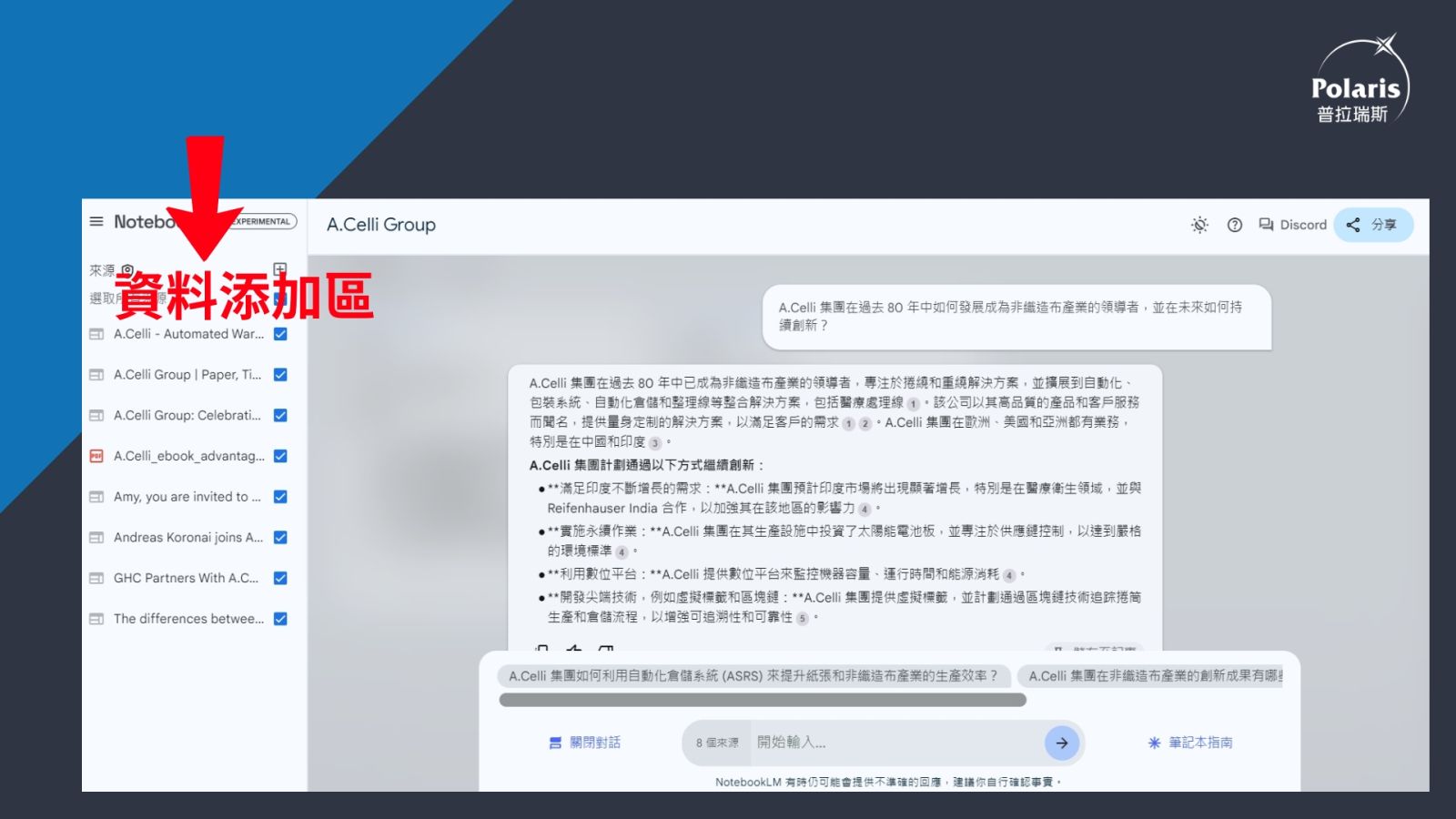Click the 分享 share button
This screenshot has width=1456, height=819.
click(1372, 225)
